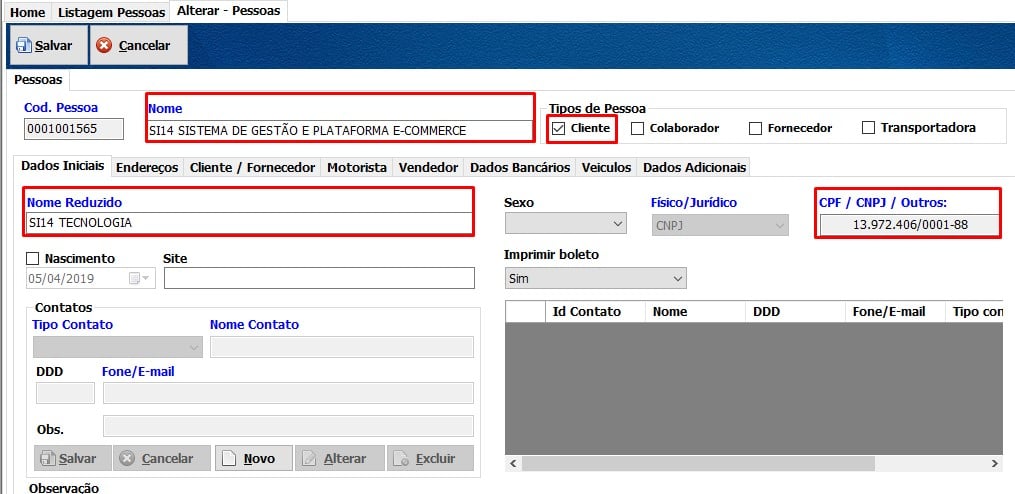The width and height of the screenshot is (1015, 494).
Task: Switch to the Motorista tab
Action: pos(357,167)
